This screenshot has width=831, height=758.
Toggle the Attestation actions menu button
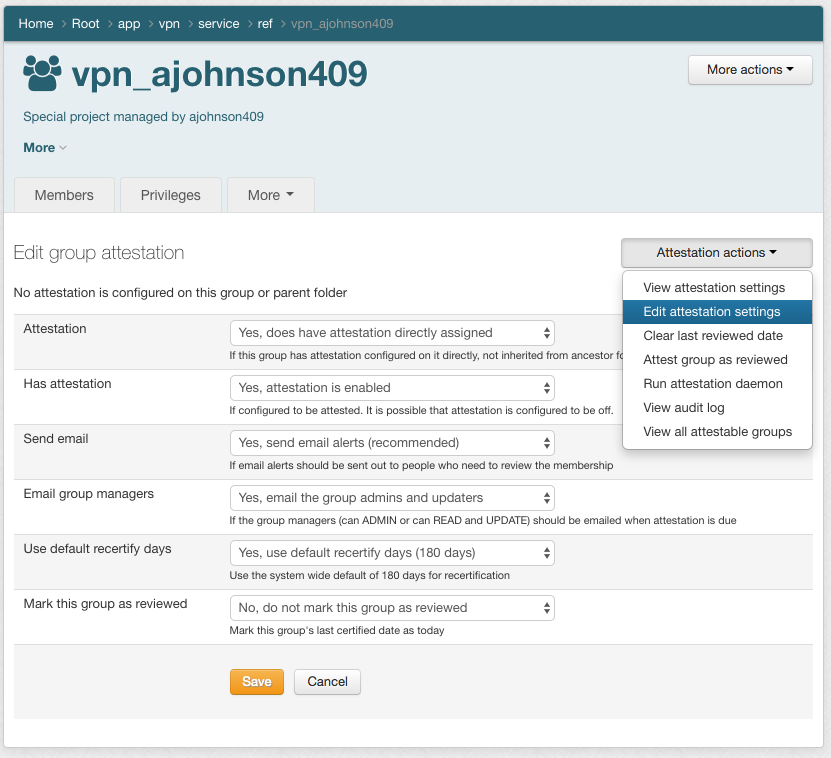(x=716, y=253)
